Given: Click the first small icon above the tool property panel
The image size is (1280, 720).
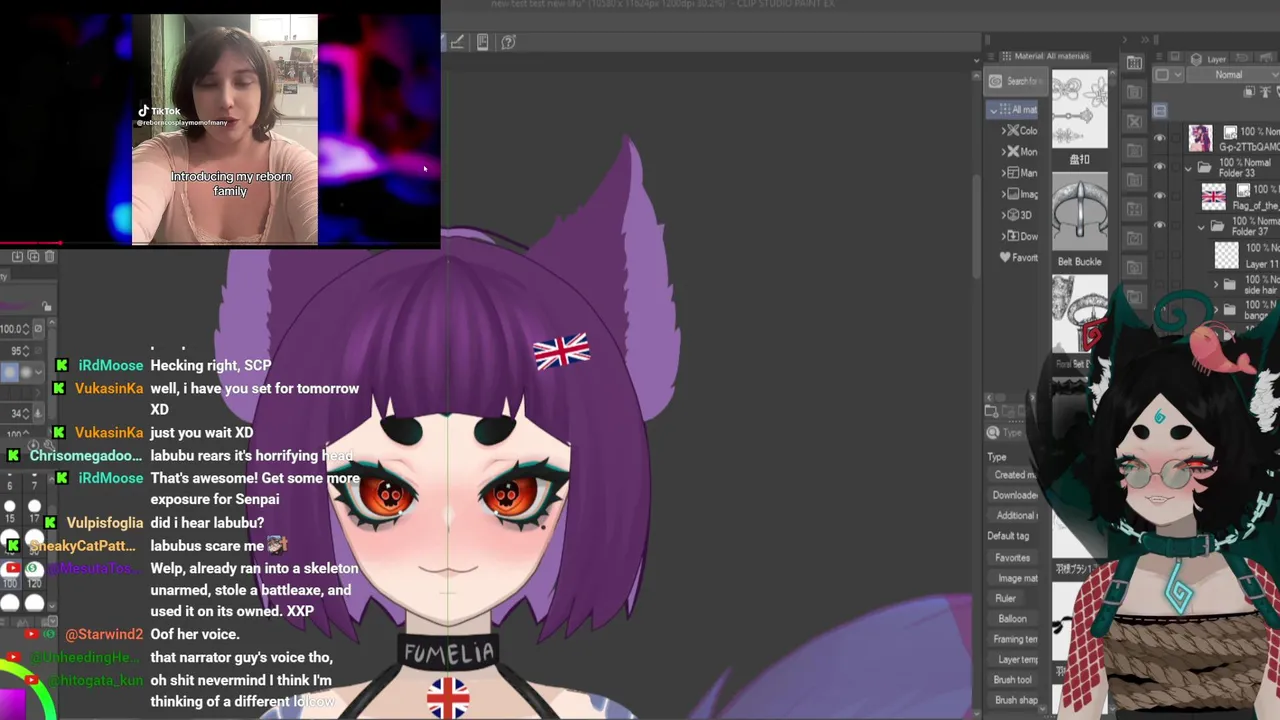Looking at the screenshot, I should (17, 257).
